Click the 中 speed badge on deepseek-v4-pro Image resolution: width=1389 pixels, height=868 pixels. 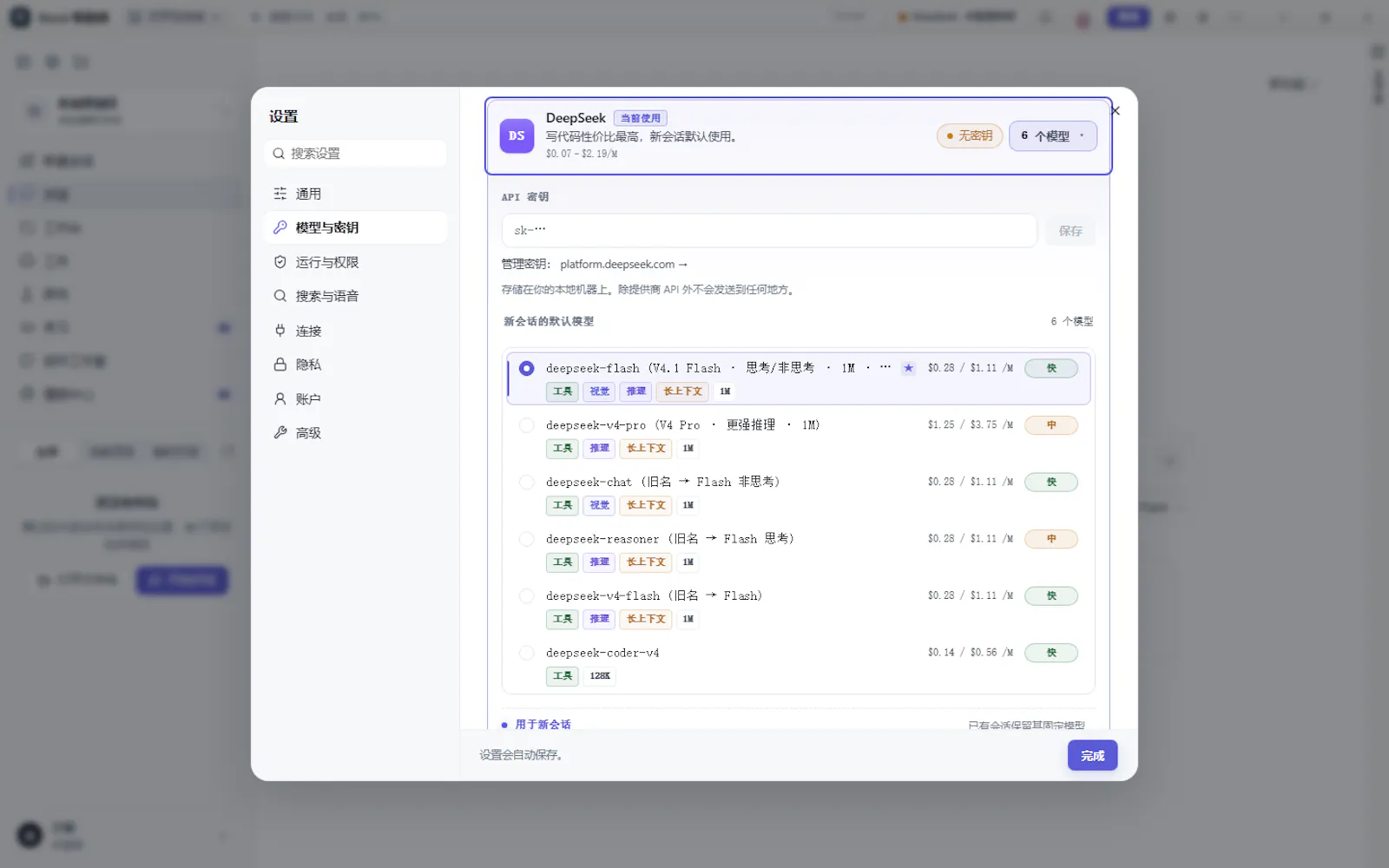point(1051,425)
